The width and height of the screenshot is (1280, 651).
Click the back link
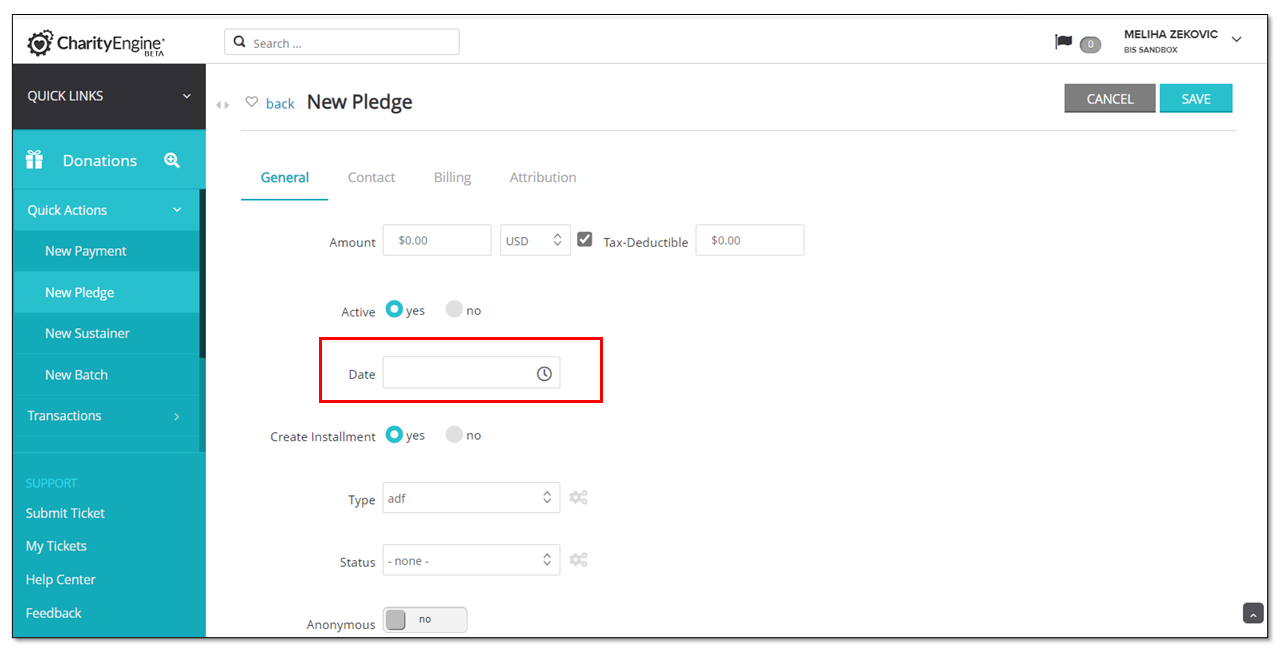pyautogui.click(x=280, y=103)
